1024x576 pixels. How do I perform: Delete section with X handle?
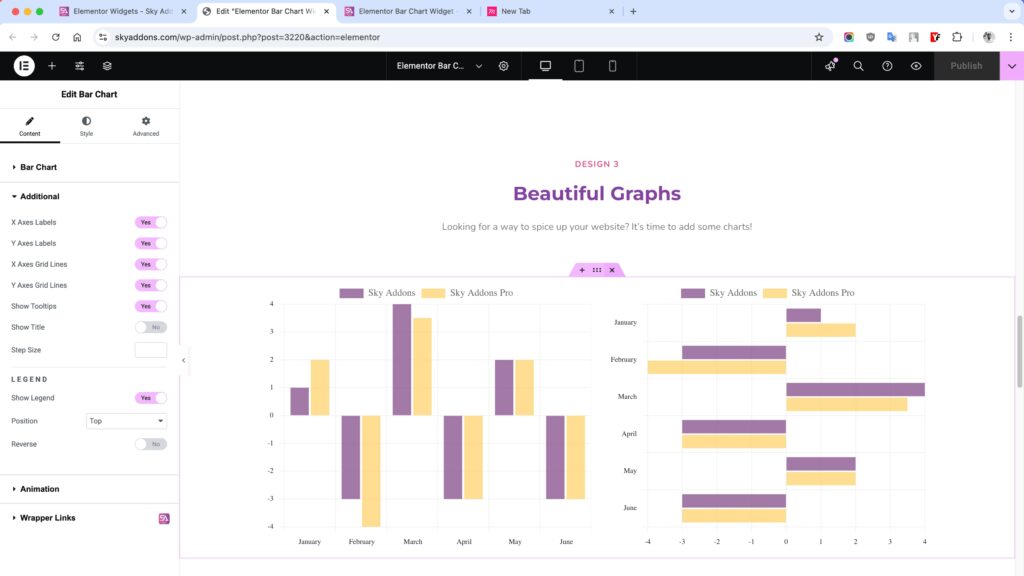pos(612,270)
